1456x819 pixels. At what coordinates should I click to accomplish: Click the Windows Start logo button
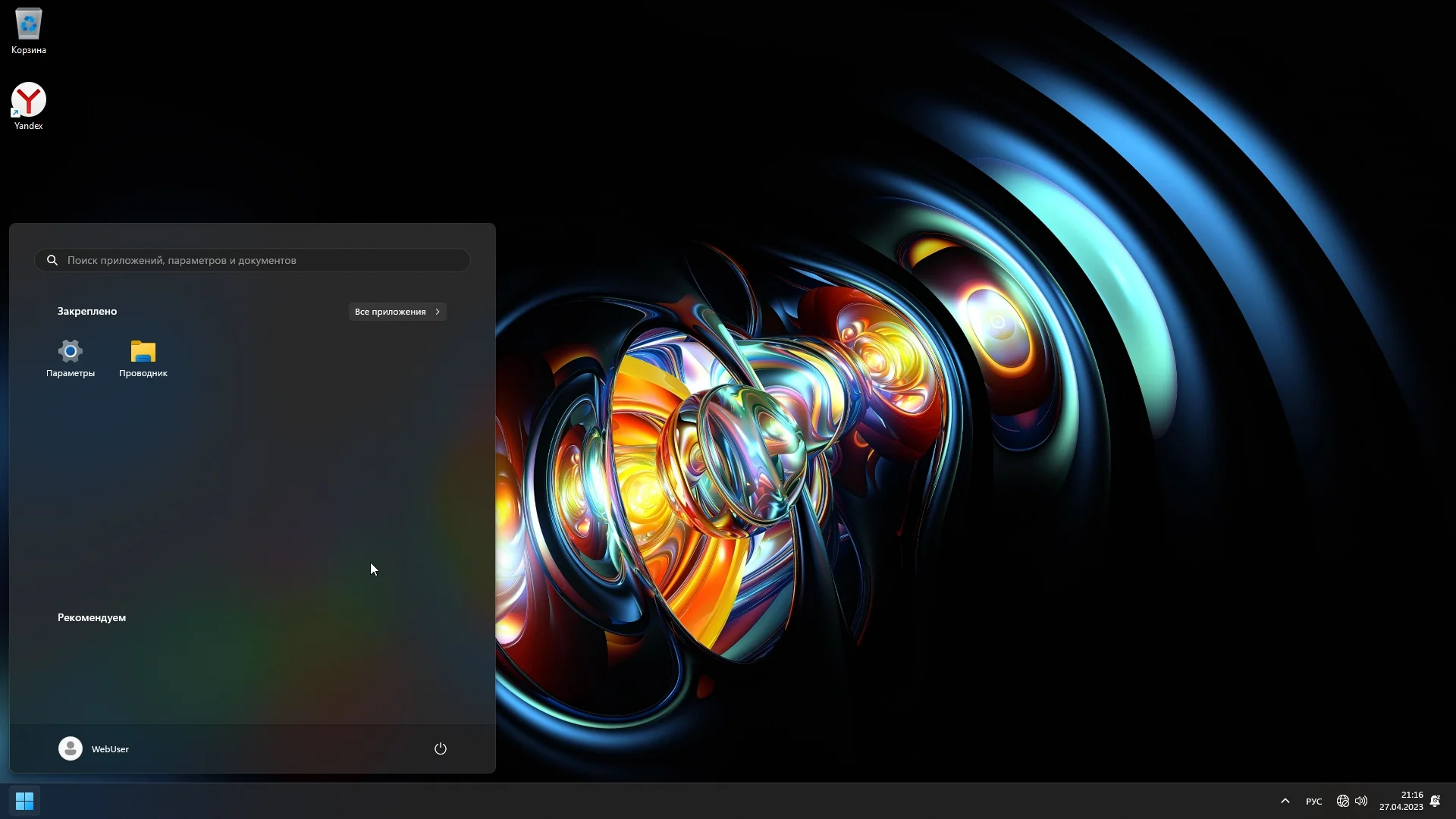[24, 801]
